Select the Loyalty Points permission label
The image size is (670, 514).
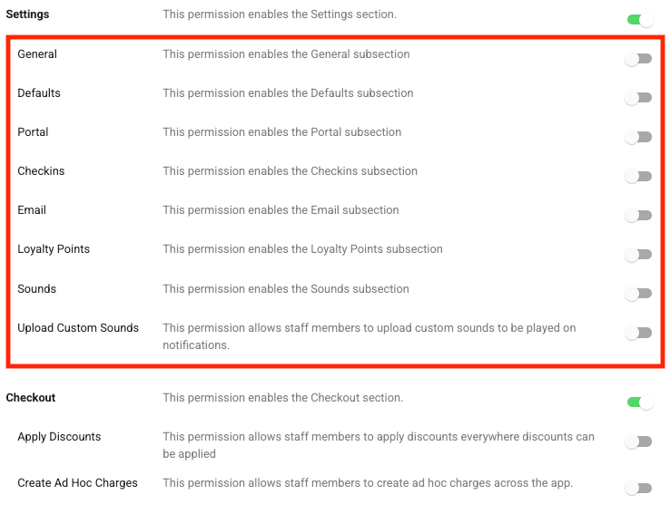pyautogui.click(x=53, y=249)
